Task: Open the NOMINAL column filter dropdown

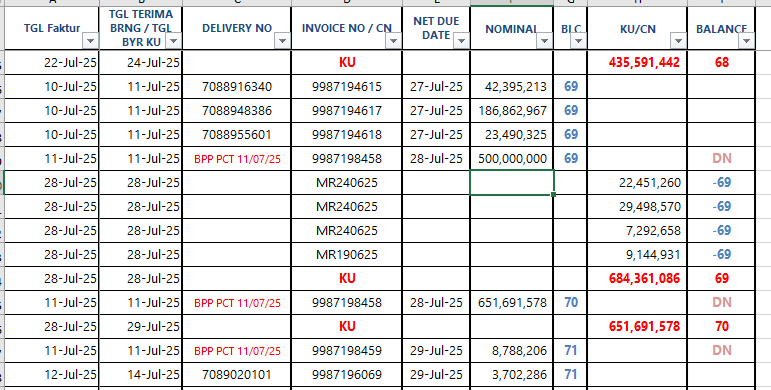Action: point(544,41)
